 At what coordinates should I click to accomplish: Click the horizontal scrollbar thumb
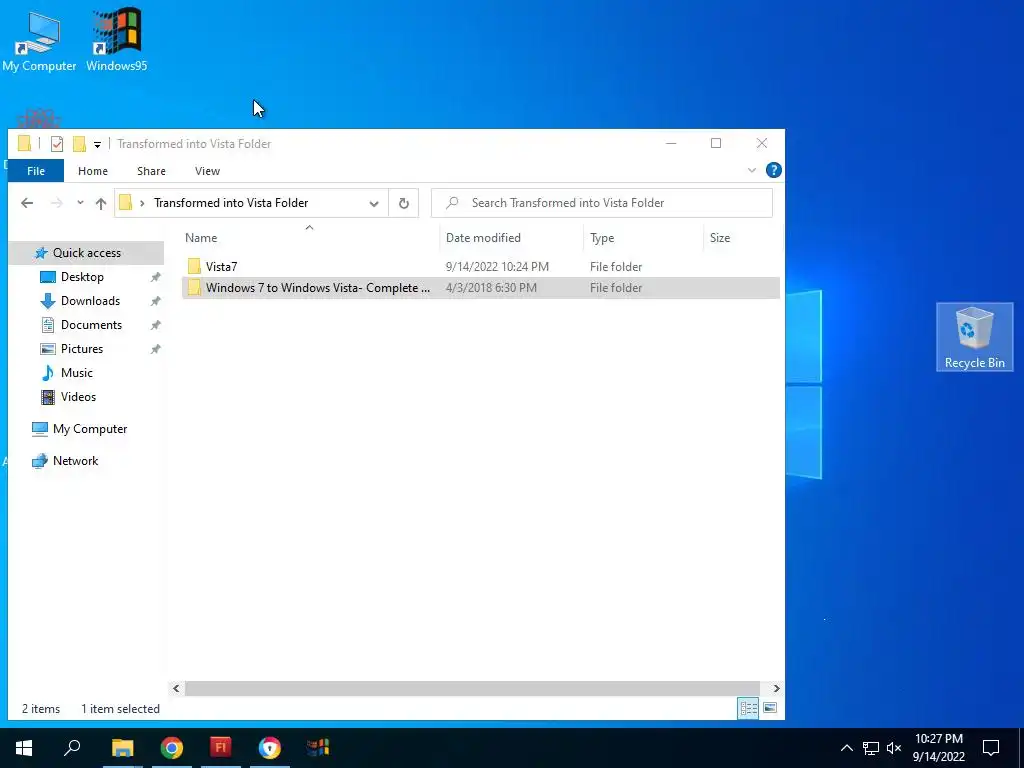[472, 688]
